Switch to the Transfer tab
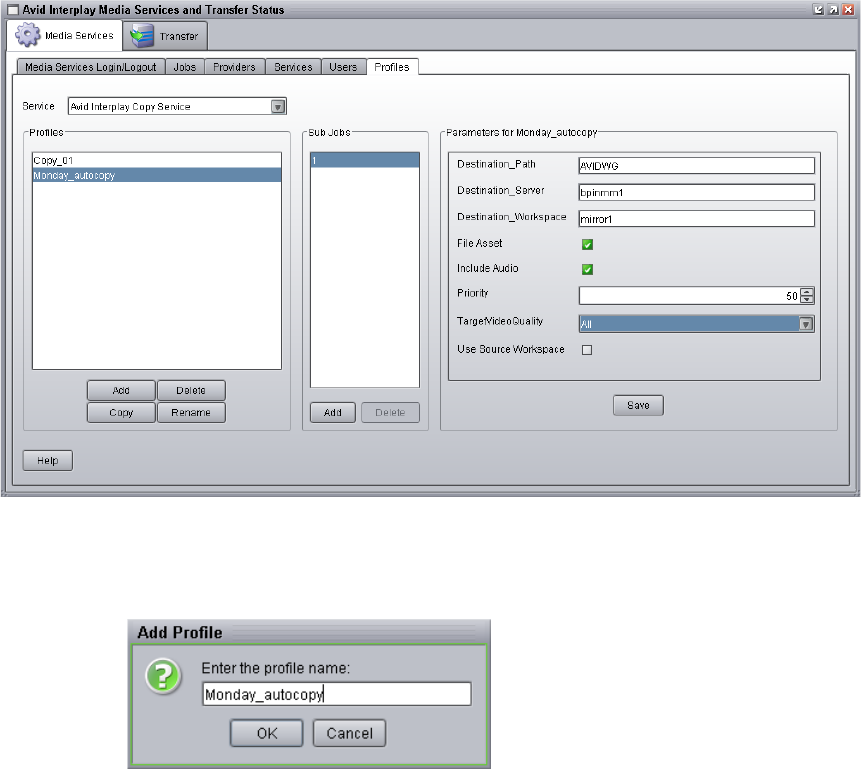The width and height of the screenshot is (861, 769). click(x=165, y=36)
